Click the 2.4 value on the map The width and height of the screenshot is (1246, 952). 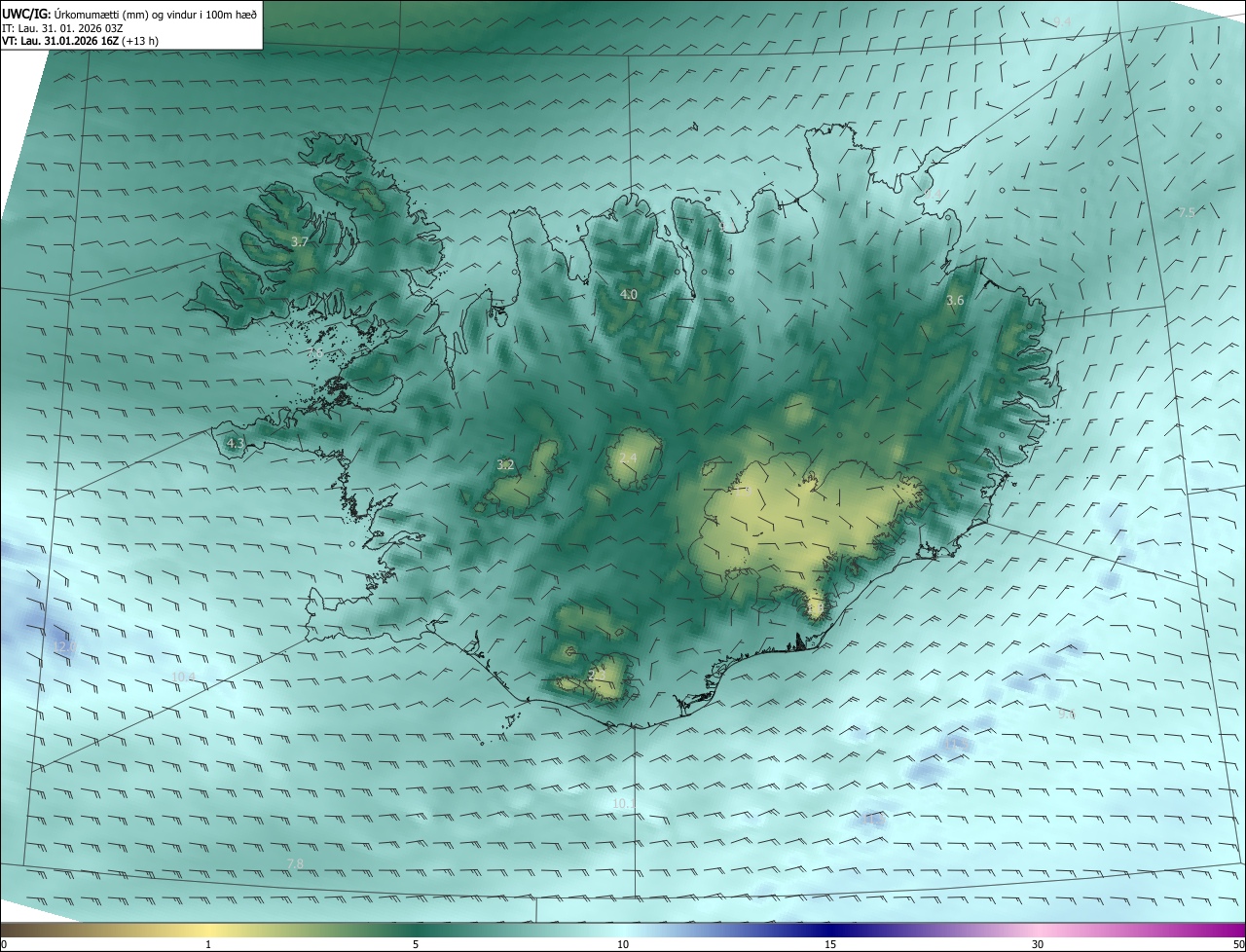tap(628, 458)
